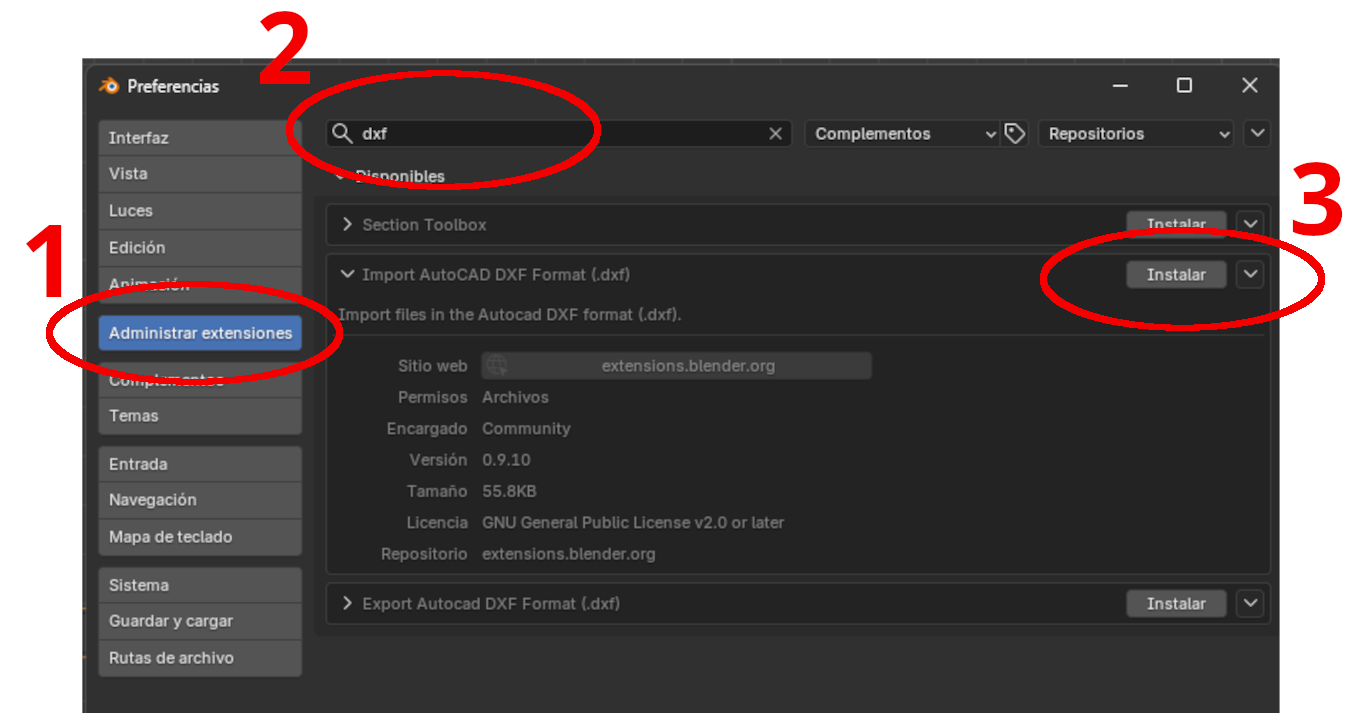Collapse the Import AutoCAD DXF Format entry

point(347,274)
